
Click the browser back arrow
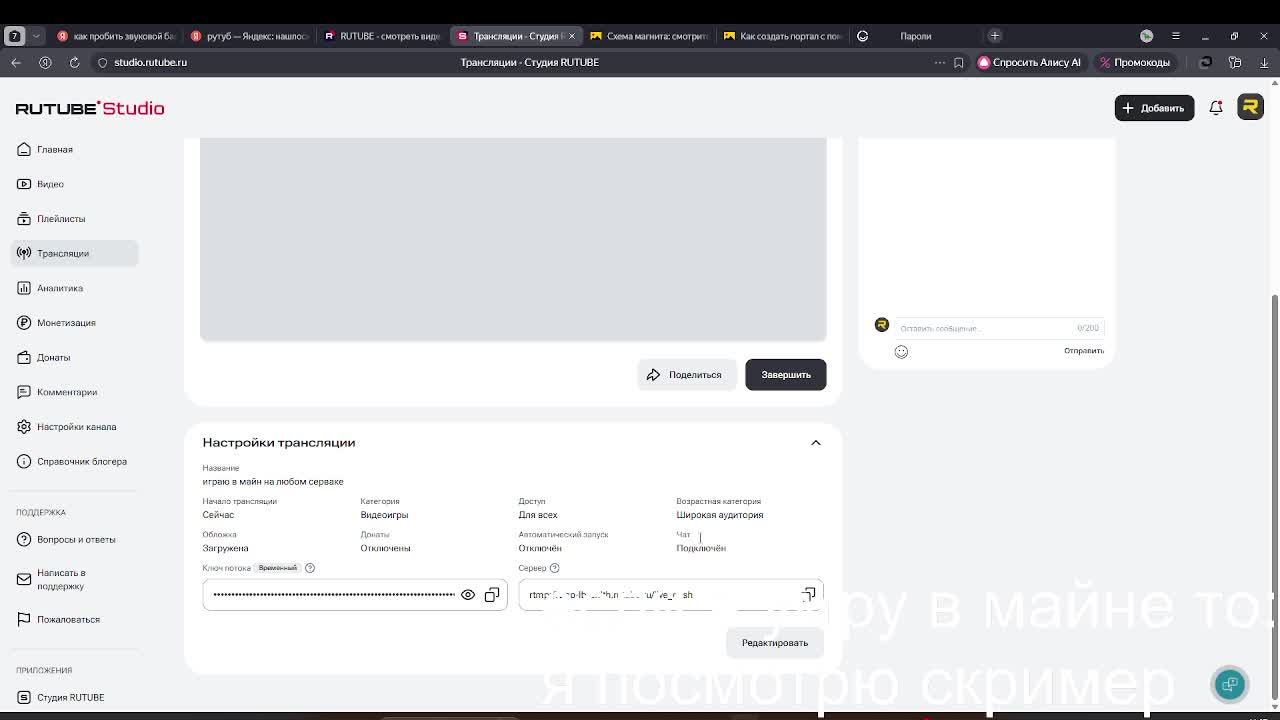[16, 62]
